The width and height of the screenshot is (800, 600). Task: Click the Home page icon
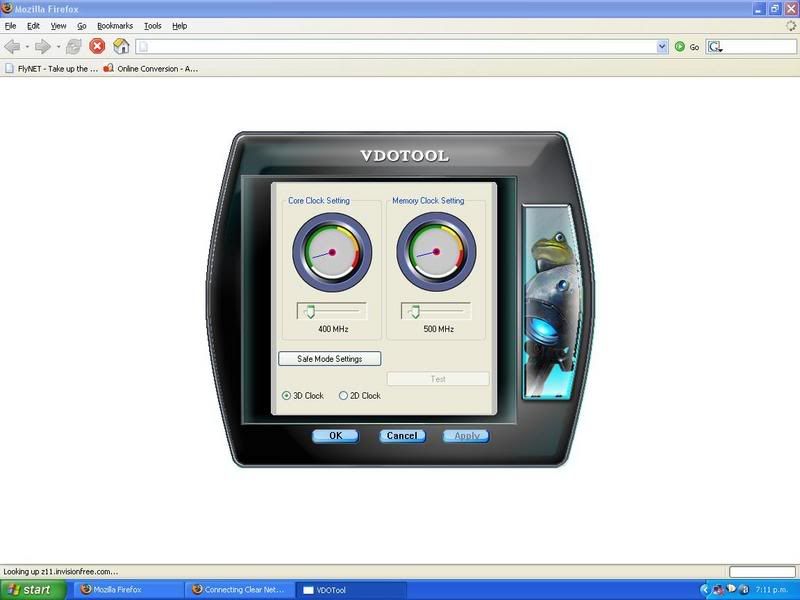click(x=121, y=46)
